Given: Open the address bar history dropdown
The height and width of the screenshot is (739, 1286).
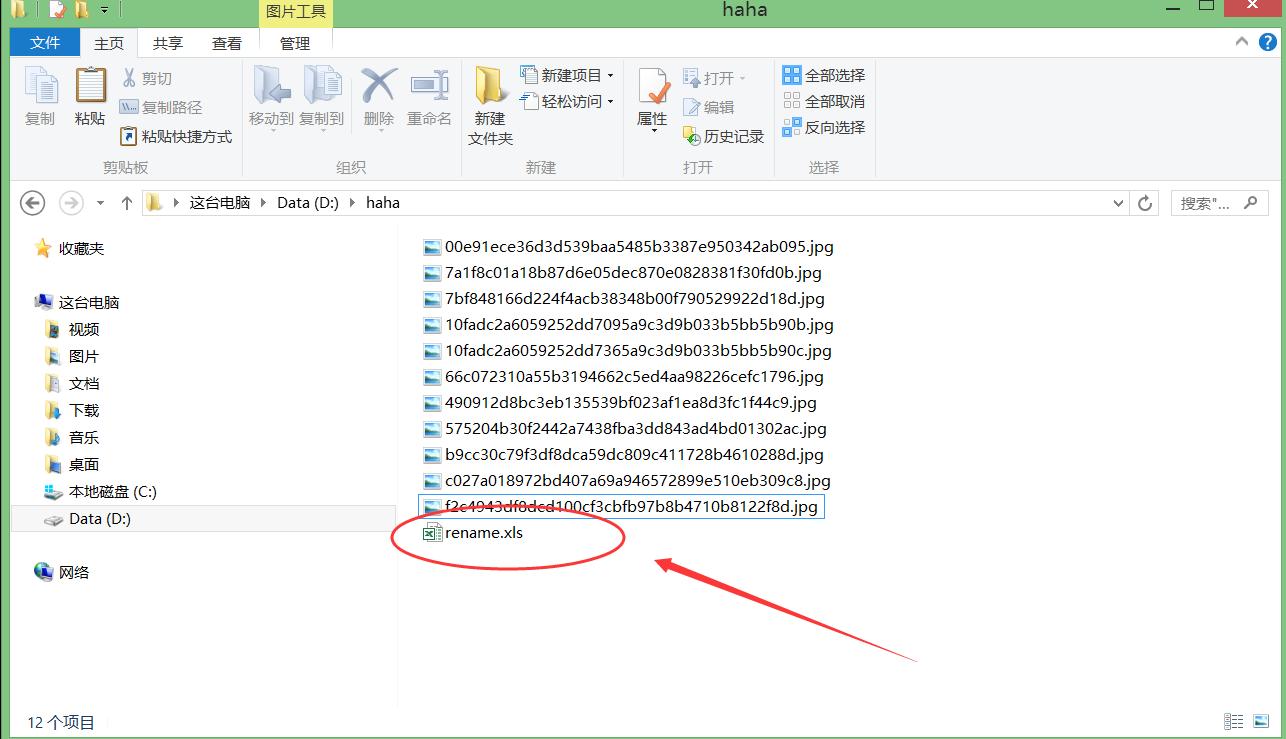Looking at the screenshot, I should 1118,203.
